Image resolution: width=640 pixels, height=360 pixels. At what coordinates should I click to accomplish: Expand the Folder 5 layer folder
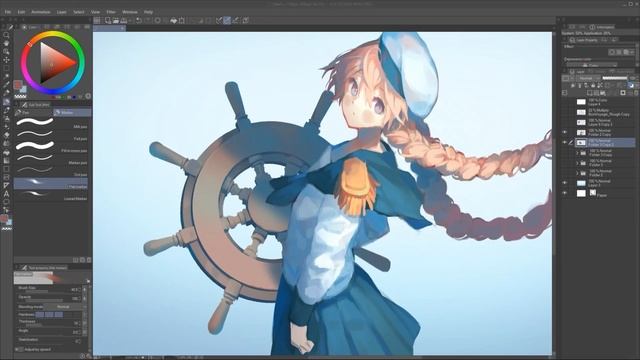pos(577,163)
